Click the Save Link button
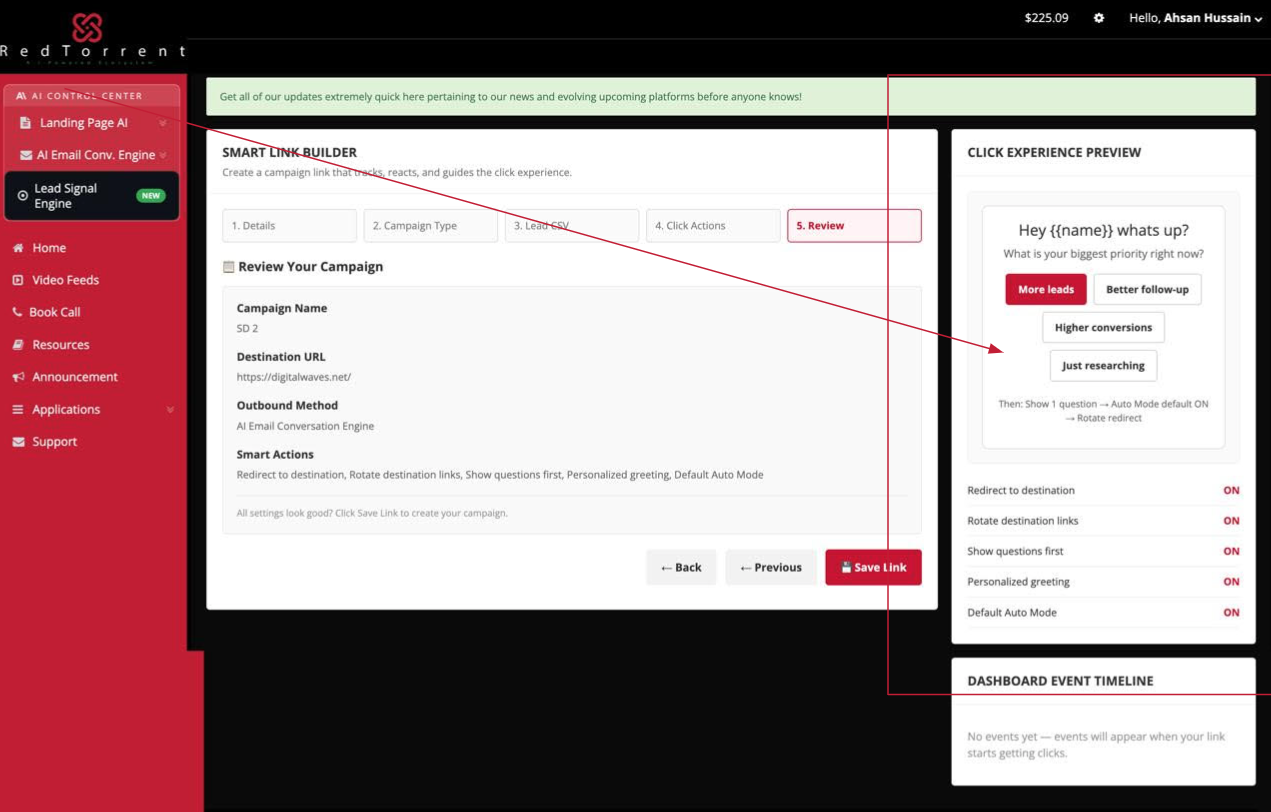This screenshot has width=1271, height=812. tap(873, 567)
